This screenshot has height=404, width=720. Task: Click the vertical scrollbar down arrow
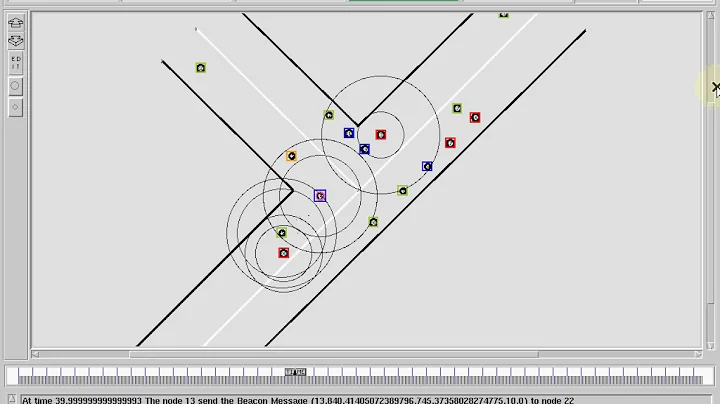[711, 345]
